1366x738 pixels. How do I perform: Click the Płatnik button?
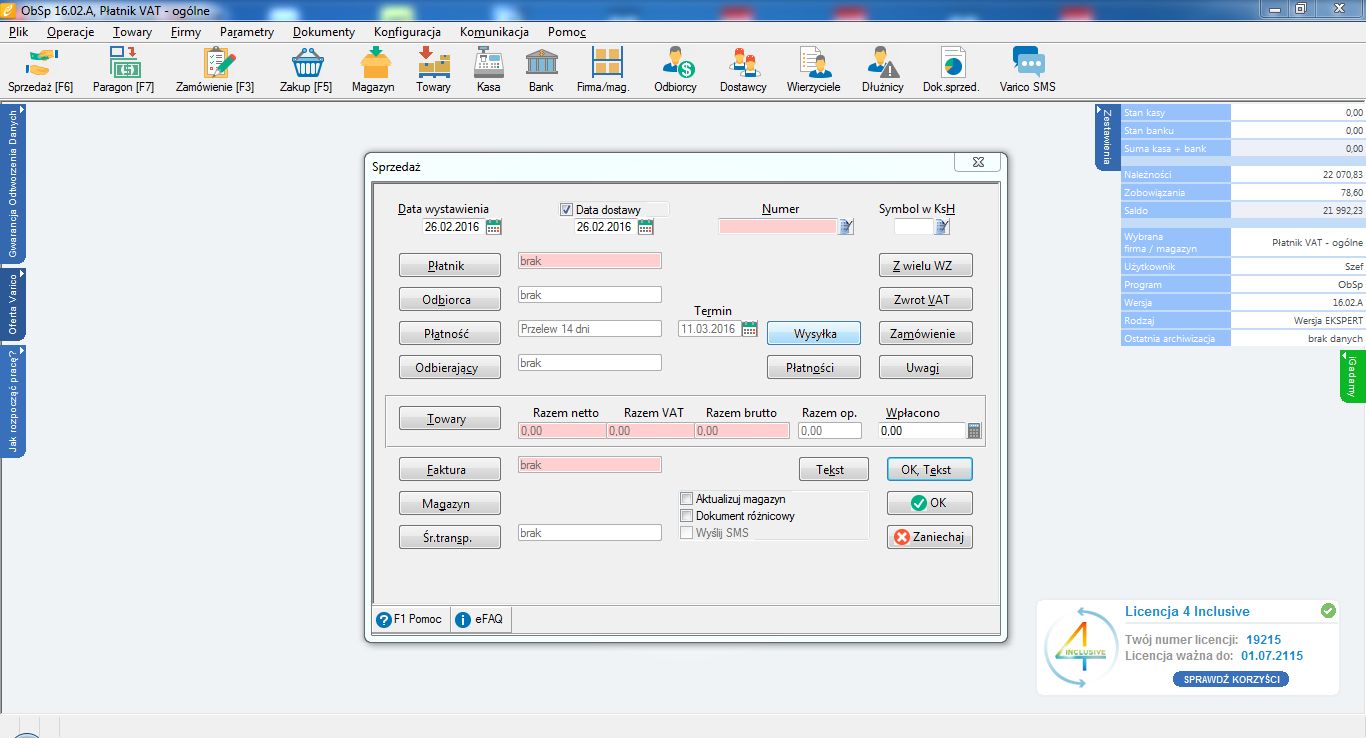449,266
